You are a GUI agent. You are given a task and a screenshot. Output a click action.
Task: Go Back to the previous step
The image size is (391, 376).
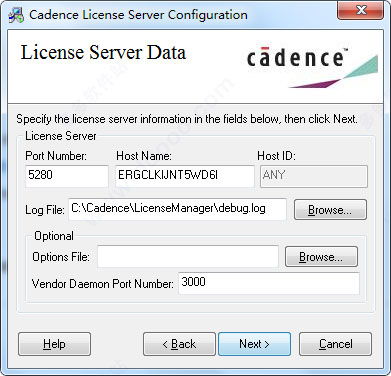(x=179, y=344)
